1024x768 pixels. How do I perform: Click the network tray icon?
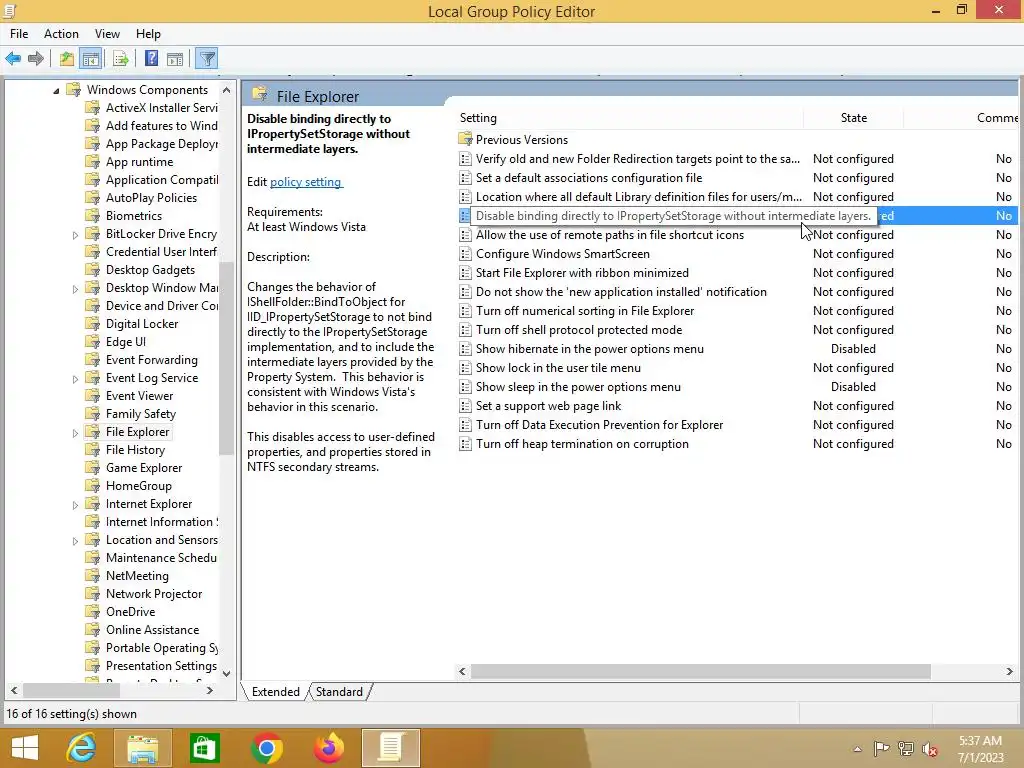click(906, 749)
